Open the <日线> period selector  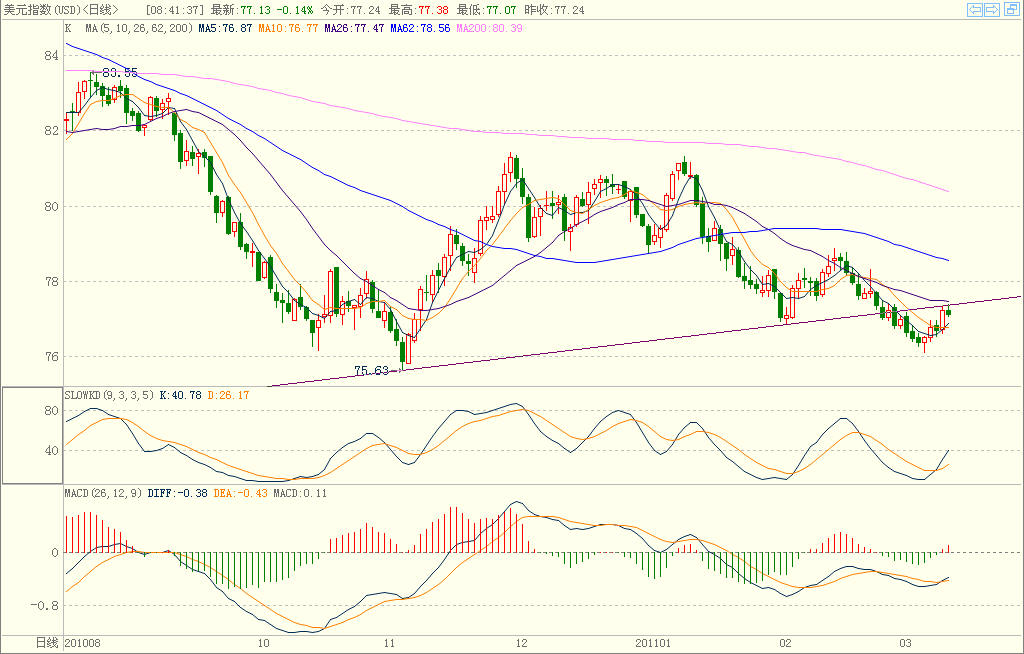pyautogui.click(x=100, y=10)
